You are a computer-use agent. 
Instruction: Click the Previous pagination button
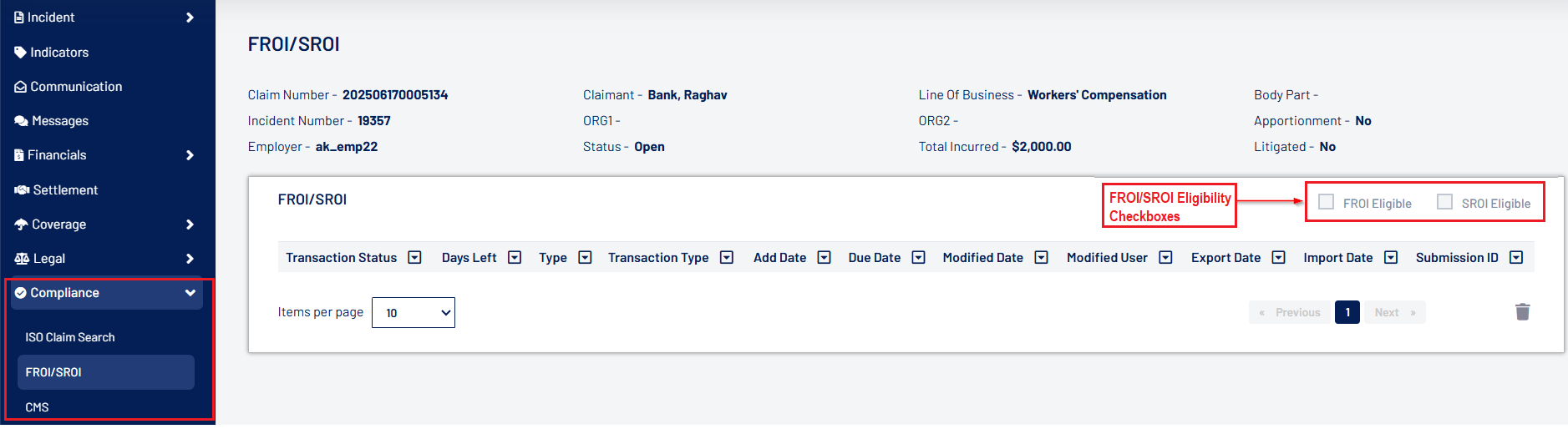1290,313
